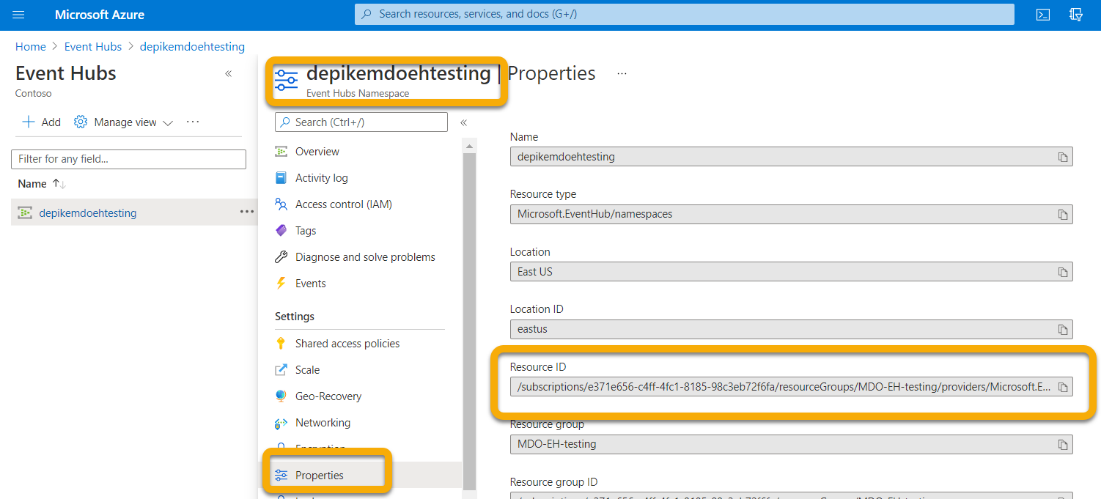Click the Geo-Recovery globe icon
The image size is (1101, 499).
click(x=282, y=396)
